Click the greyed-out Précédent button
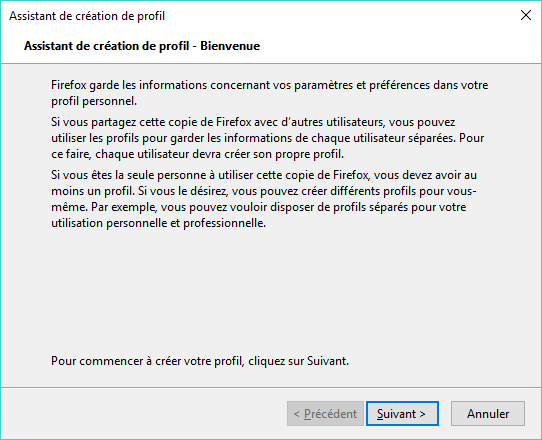The width and height of the screenshot is (542, 440). (x=325, y=413)
